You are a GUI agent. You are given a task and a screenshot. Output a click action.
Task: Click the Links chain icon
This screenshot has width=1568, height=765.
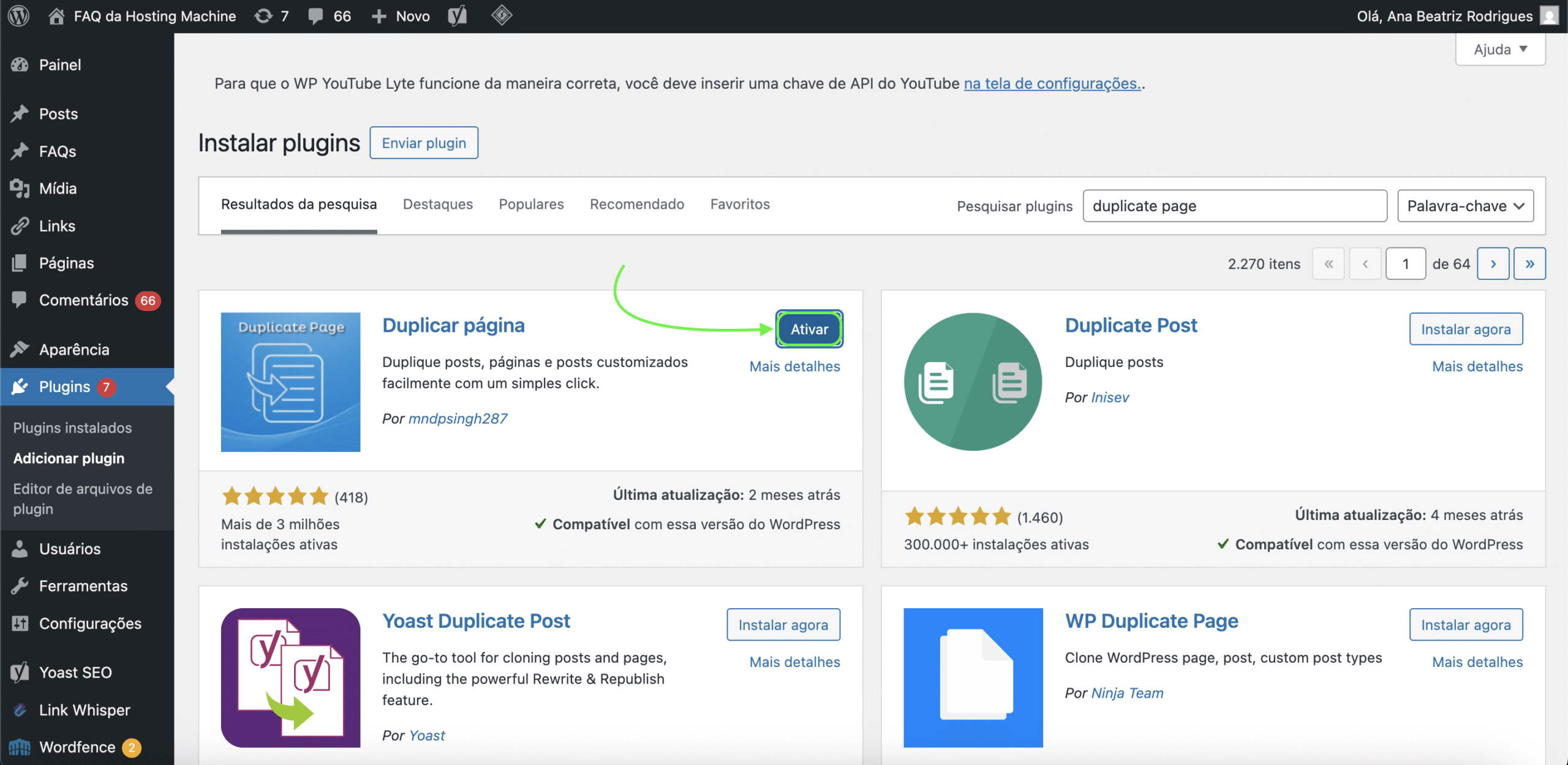[x=20, y=226]
